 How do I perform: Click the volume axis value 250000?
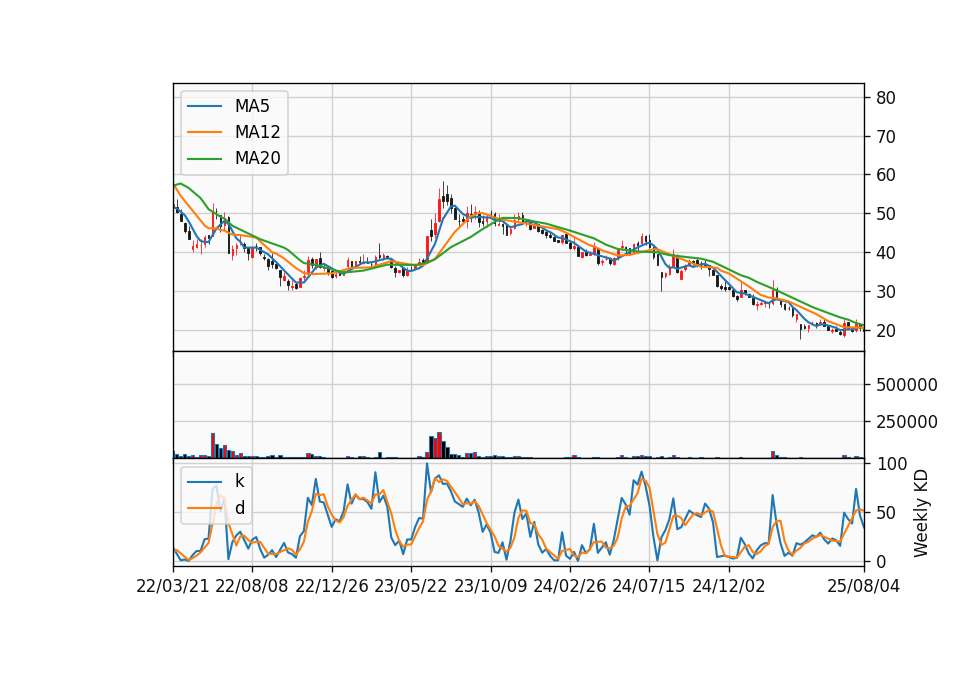(907, 422)
